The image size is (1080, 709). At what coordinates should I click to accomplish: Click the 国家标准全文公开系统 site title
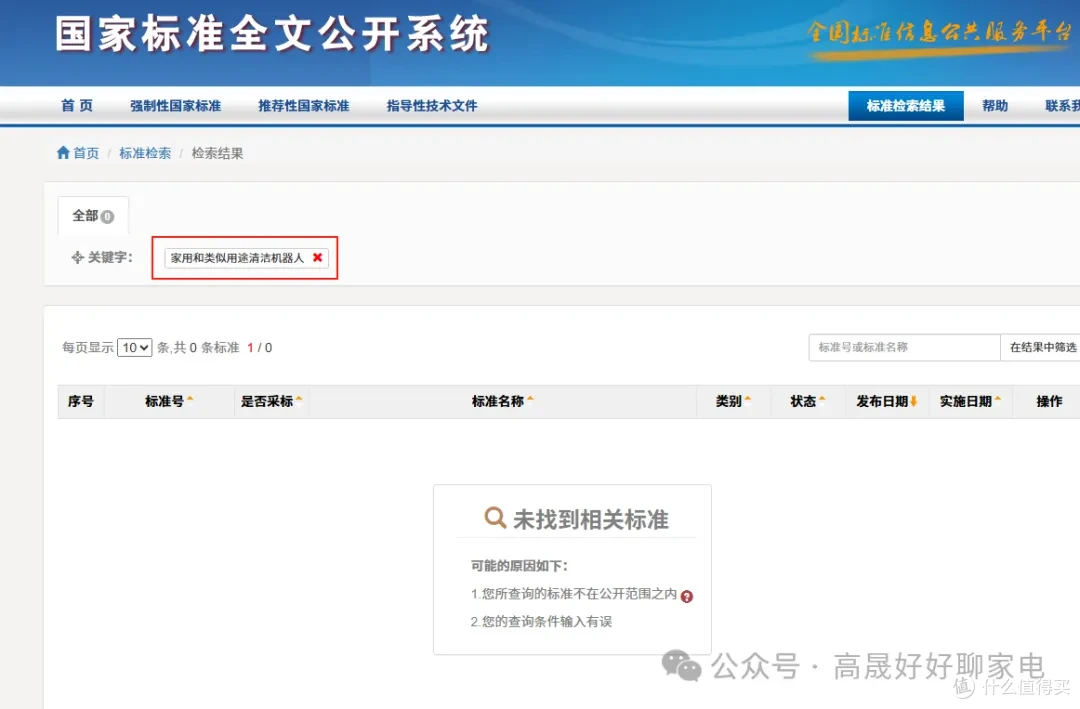pos(273,34)
